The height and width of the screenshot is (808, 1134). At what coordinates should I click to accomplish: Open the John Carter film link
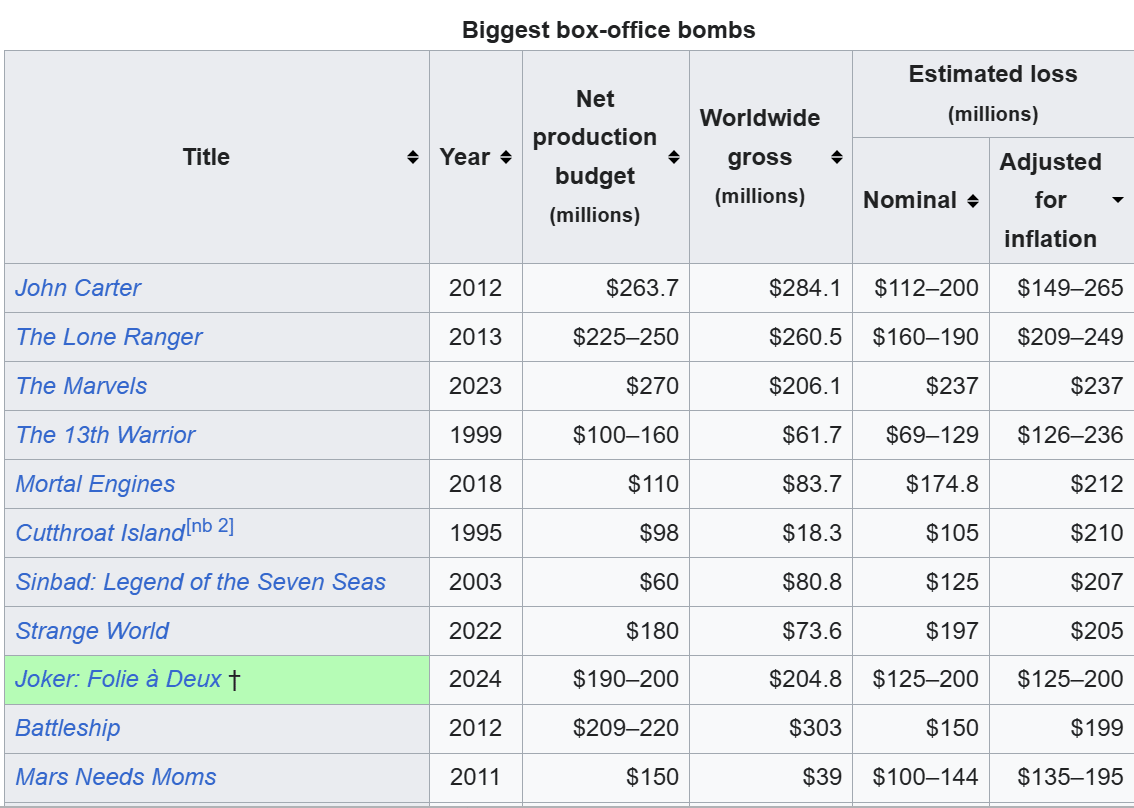coord(78,288)
